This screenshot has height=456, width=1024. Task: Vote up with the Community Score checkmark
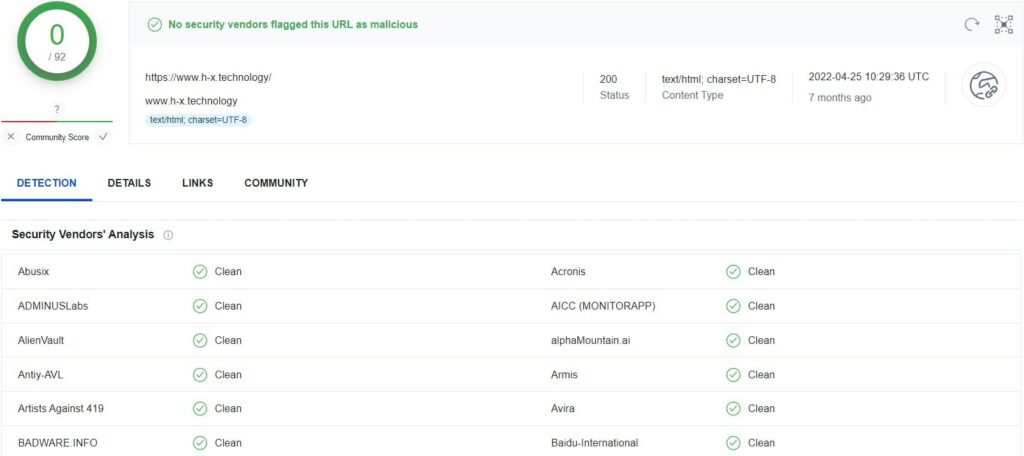coord(103,137)
